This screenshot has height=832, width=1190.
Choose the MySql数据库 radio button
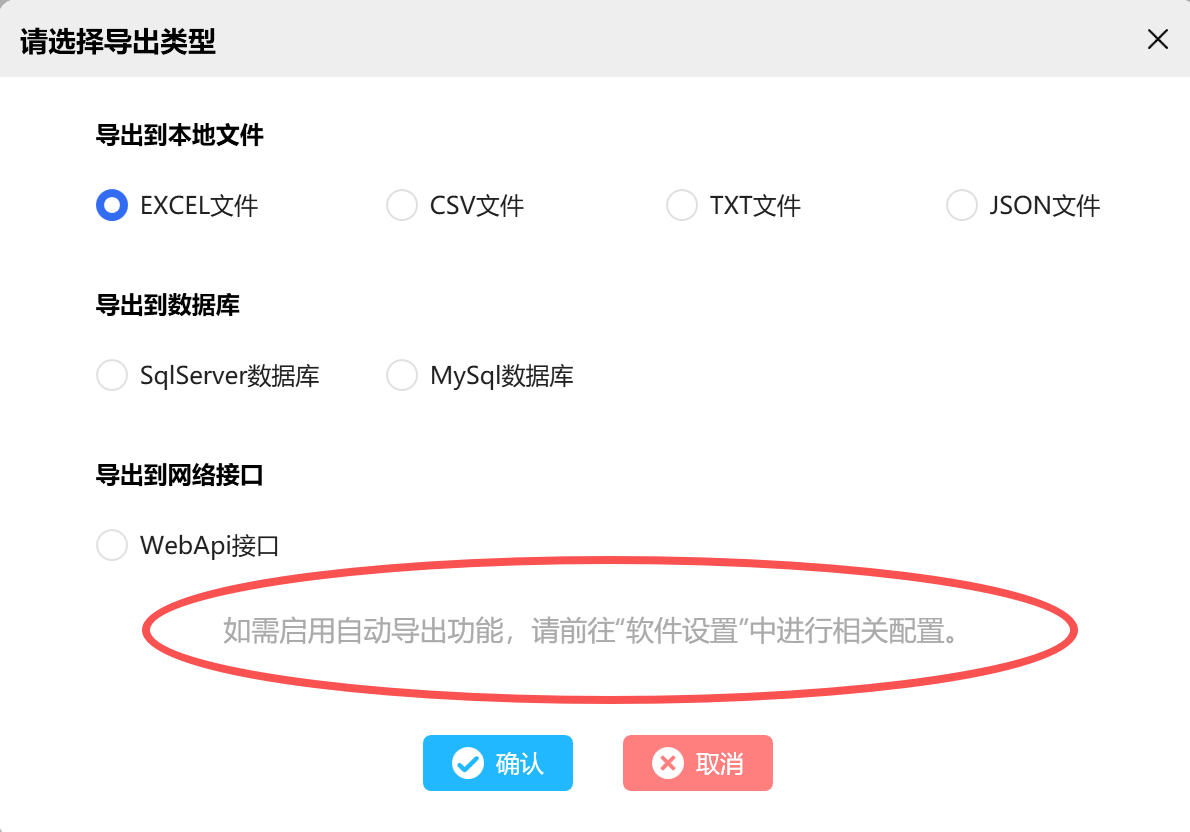(401, 375)
